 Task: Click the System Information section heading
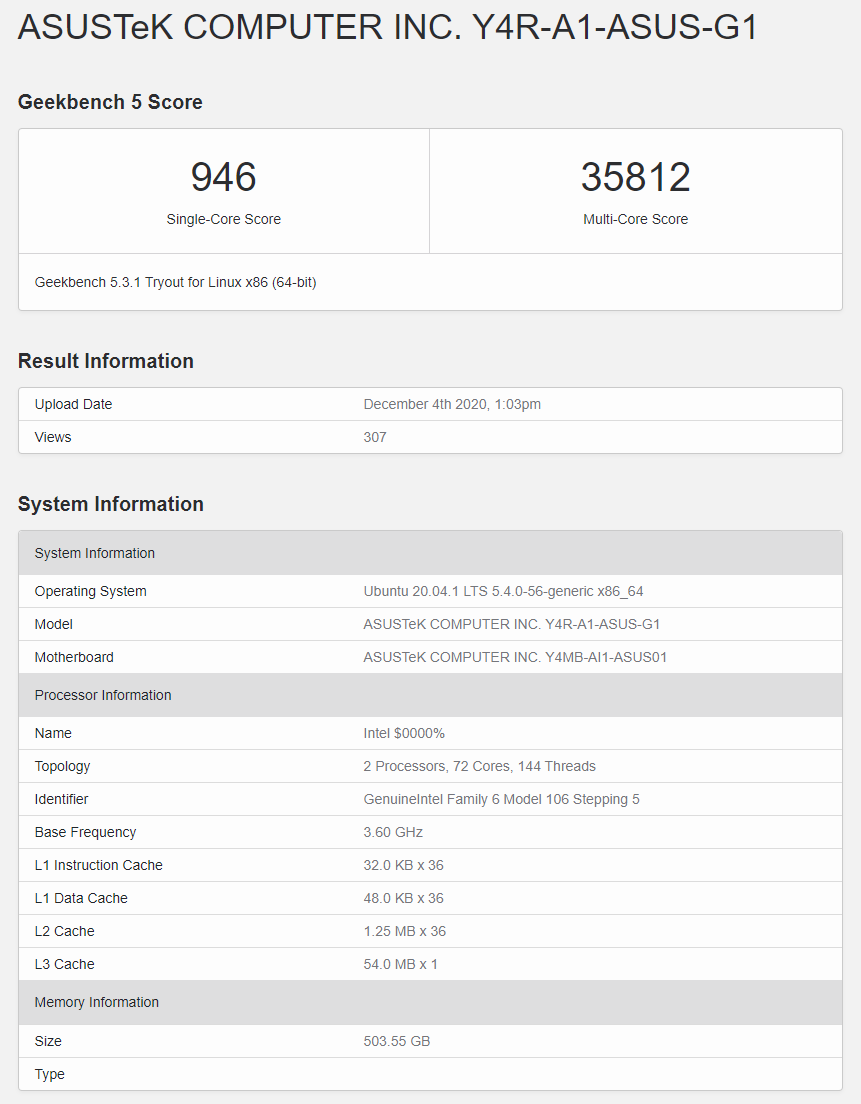point(110,504)
